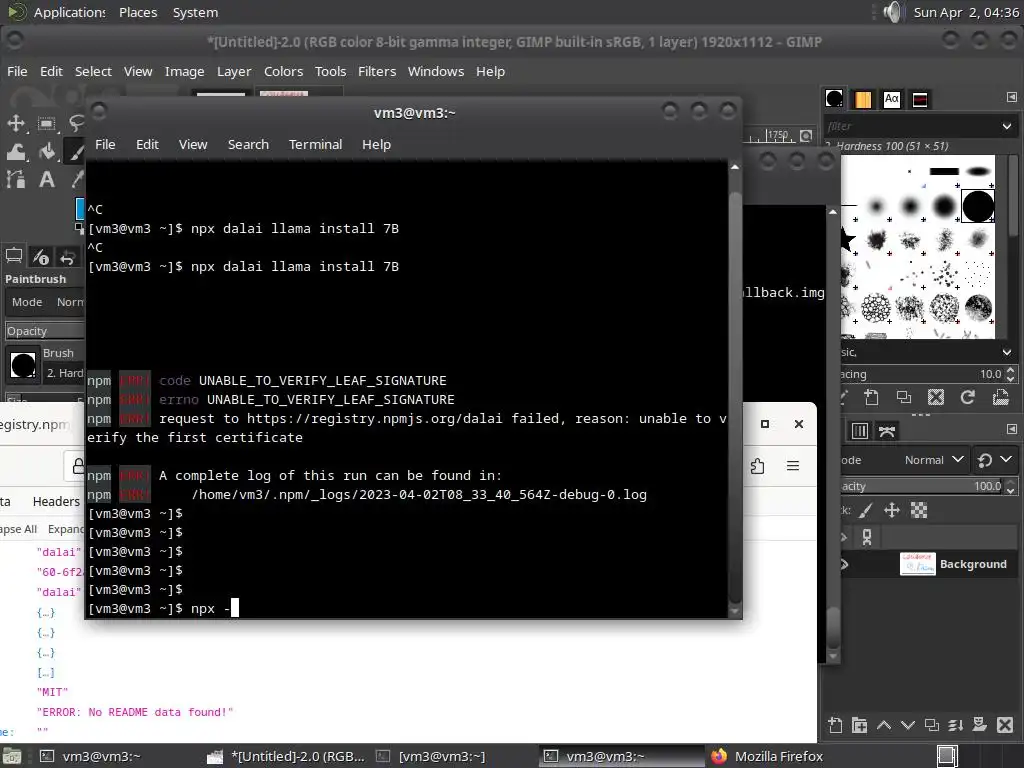Viewport: 1024px width, 768px height.
Task: Open the layer mode group switch dropdown
Action: pos(995,460)
